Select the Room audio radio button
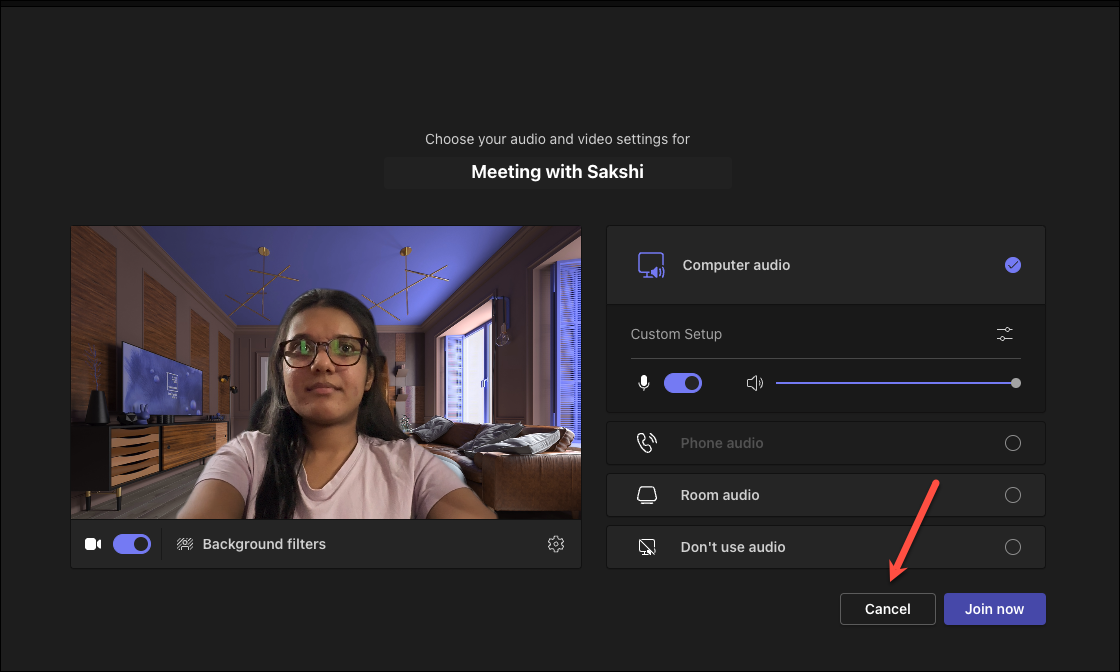The width and height of the screenshot is (1120, 672). [x=1013, y=494]
